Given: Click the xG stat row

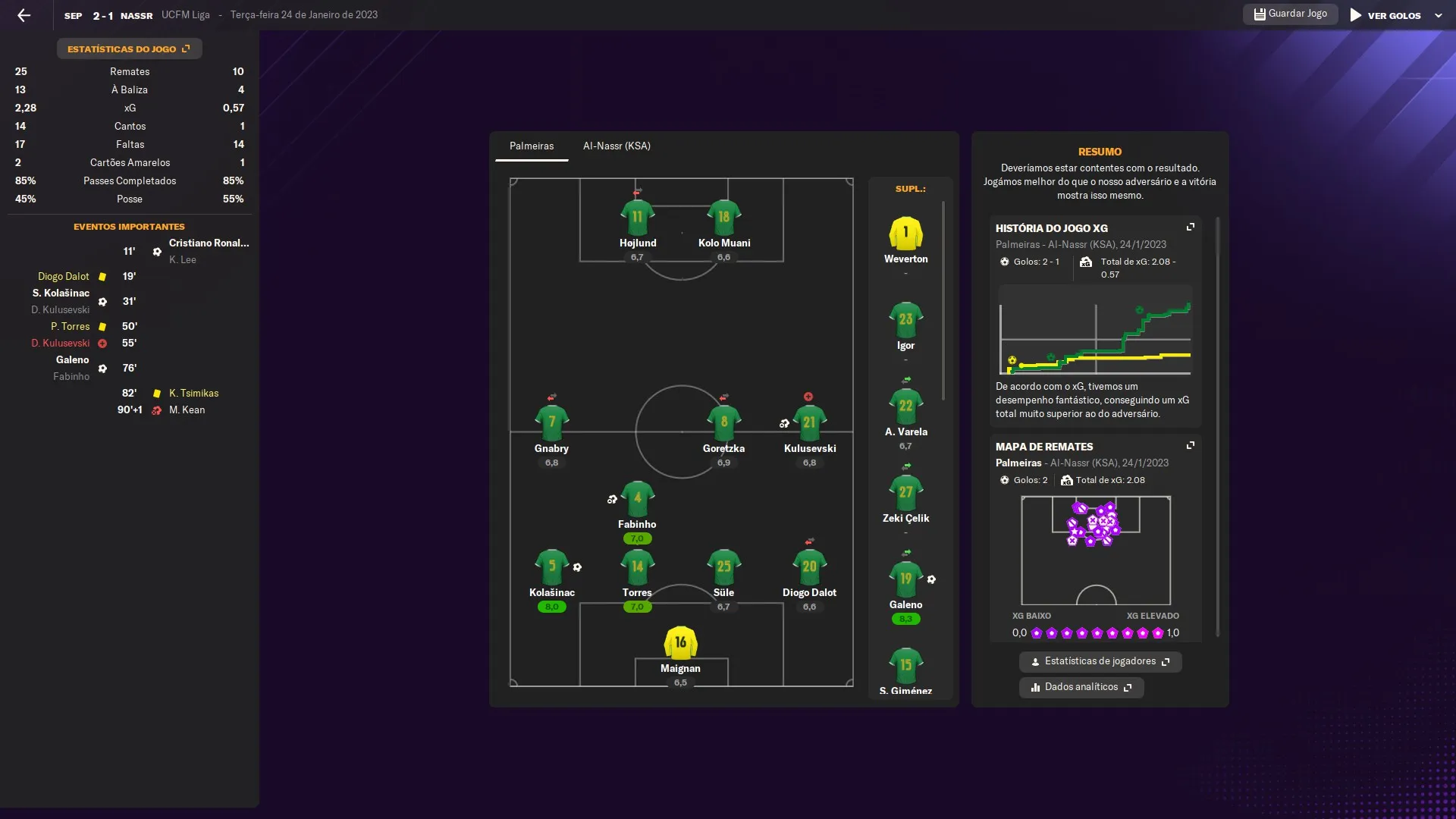Looking at the screenshot, I should (130, 108).
